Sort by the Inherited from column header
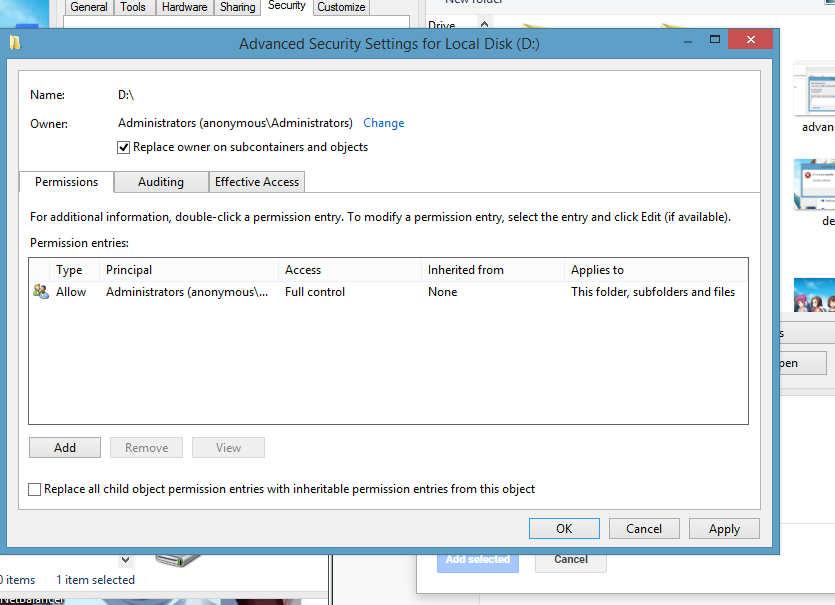 coord(493,270)
